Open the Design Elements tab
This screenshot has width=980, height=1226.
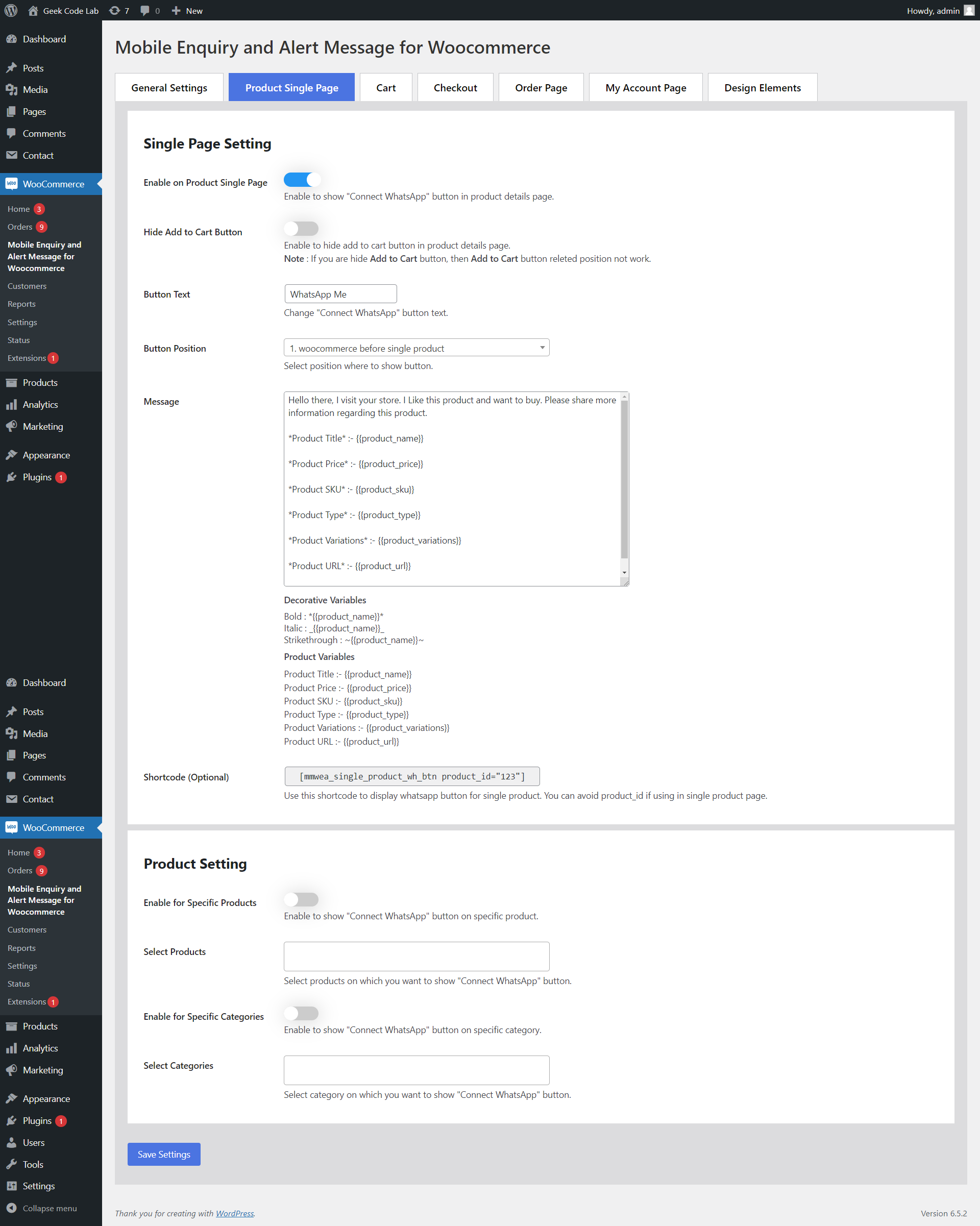762,88
